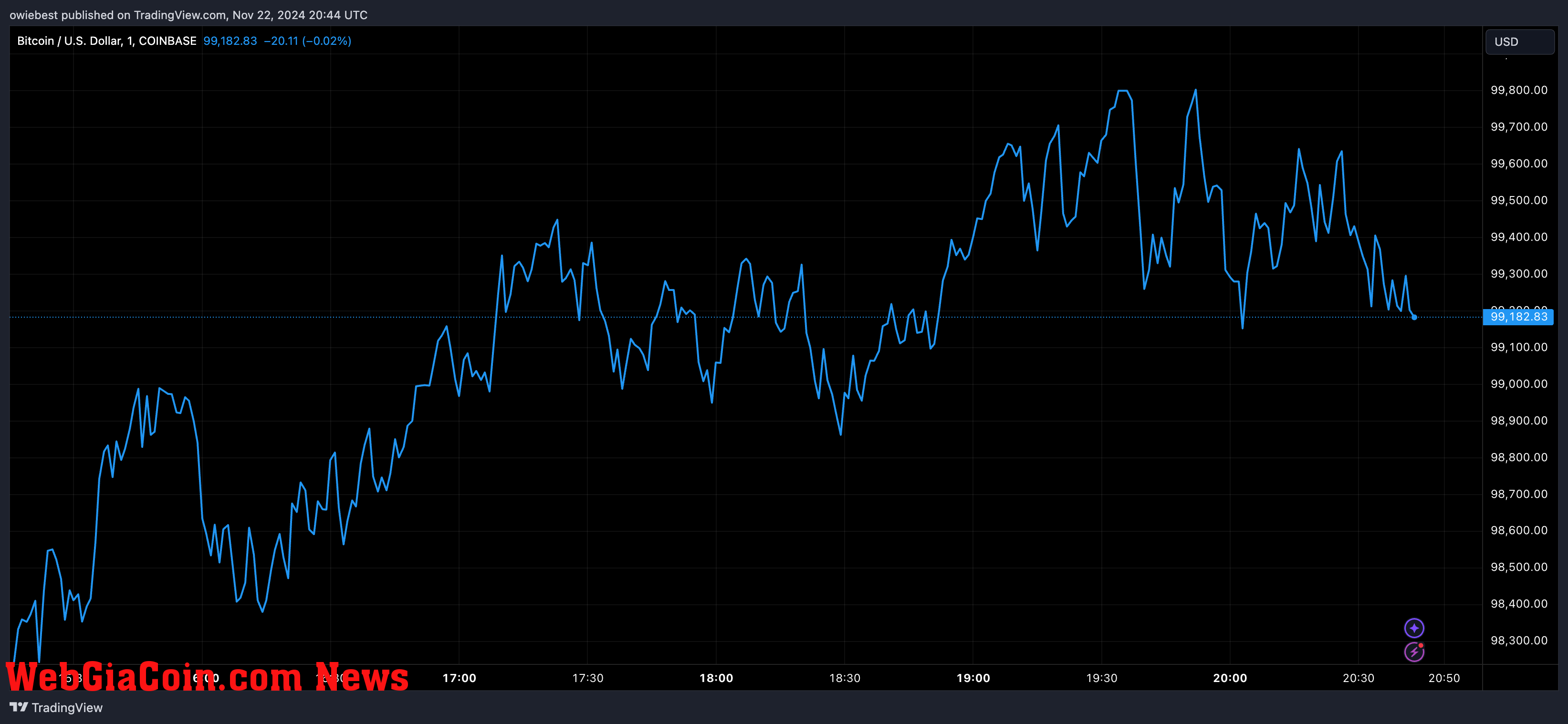Click the 98,800.00 price axis label

point(1519,457)
